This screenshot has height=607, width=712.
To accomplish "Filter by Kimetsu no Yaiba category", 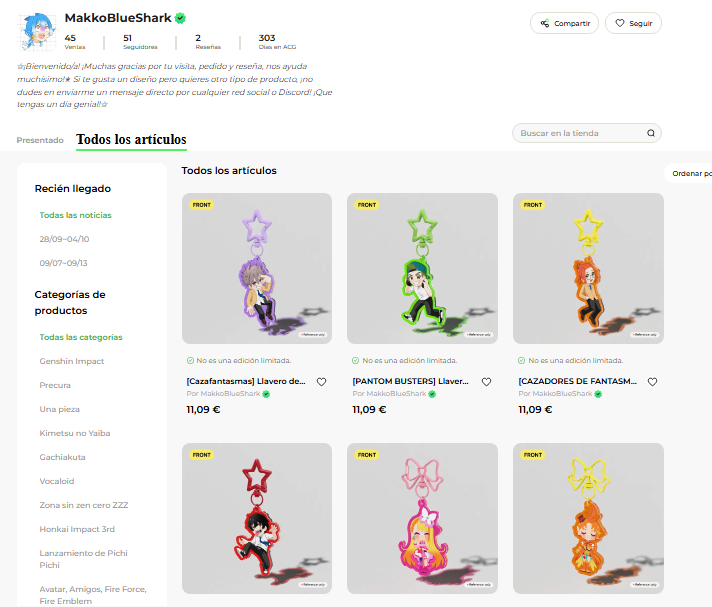I will pyautogui.click(x=75, y=433).
